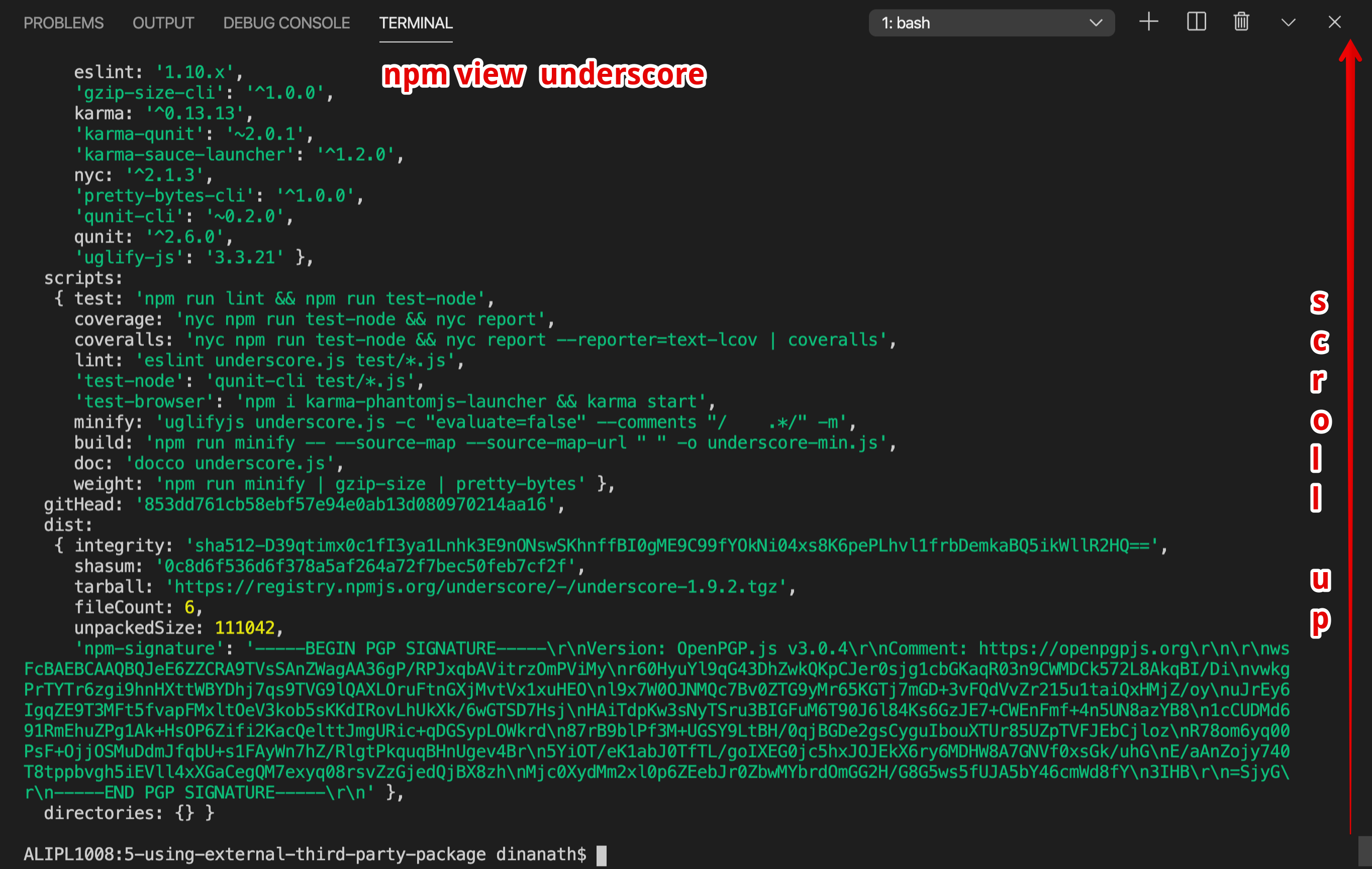Switch to the PROBLEMS tab

click(63, 23)
